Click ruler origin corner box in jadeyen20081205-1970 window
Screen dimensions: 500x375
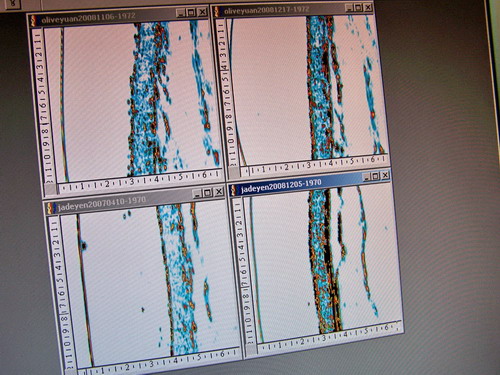coord(251,350)
